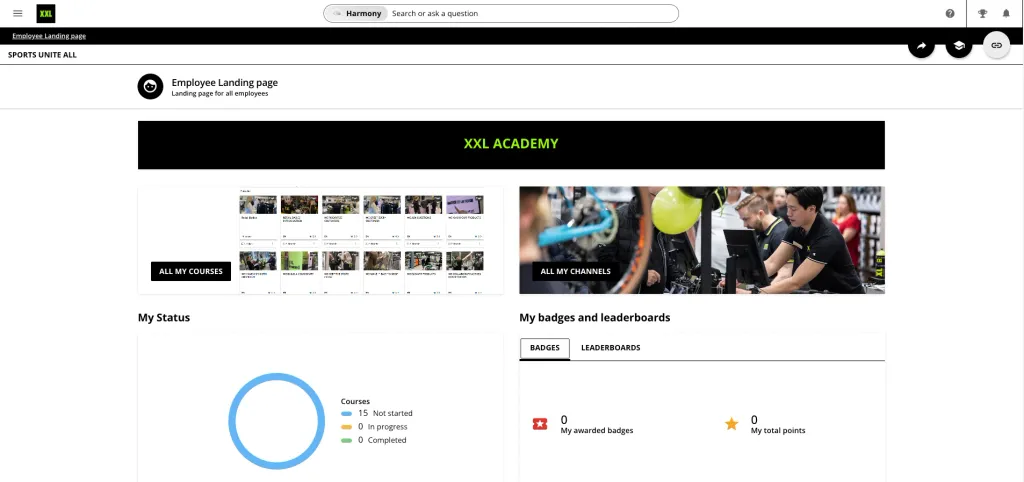Open the notifications bell
This screenshot has height=482, width=1024.
[1006, 14]
